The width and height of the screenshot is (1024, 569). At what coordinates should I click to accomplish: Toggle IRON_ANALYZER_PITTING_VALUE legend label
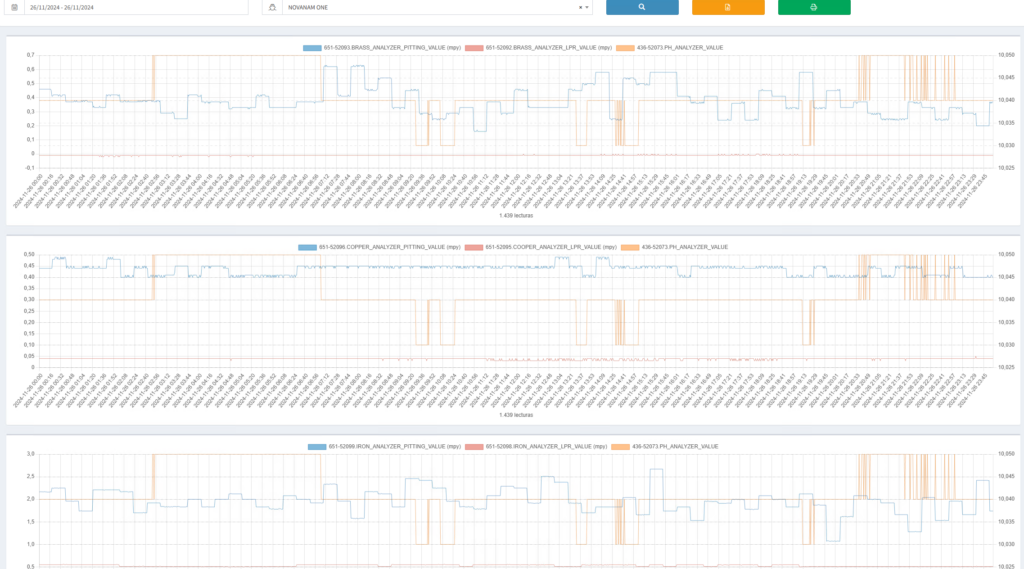point(389,446)
